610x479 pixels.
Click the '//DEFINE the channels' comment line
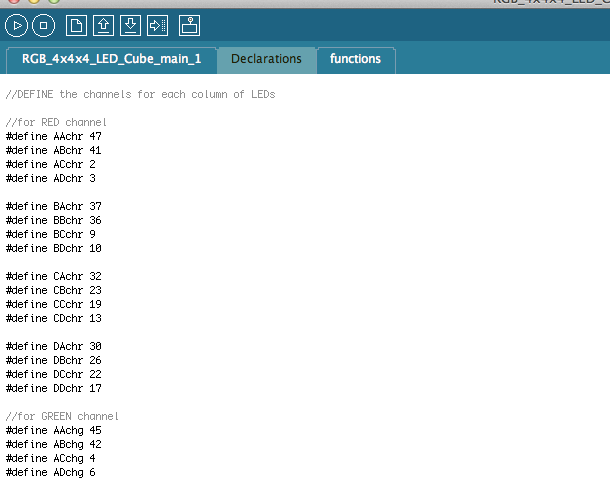tap(140, 94)
